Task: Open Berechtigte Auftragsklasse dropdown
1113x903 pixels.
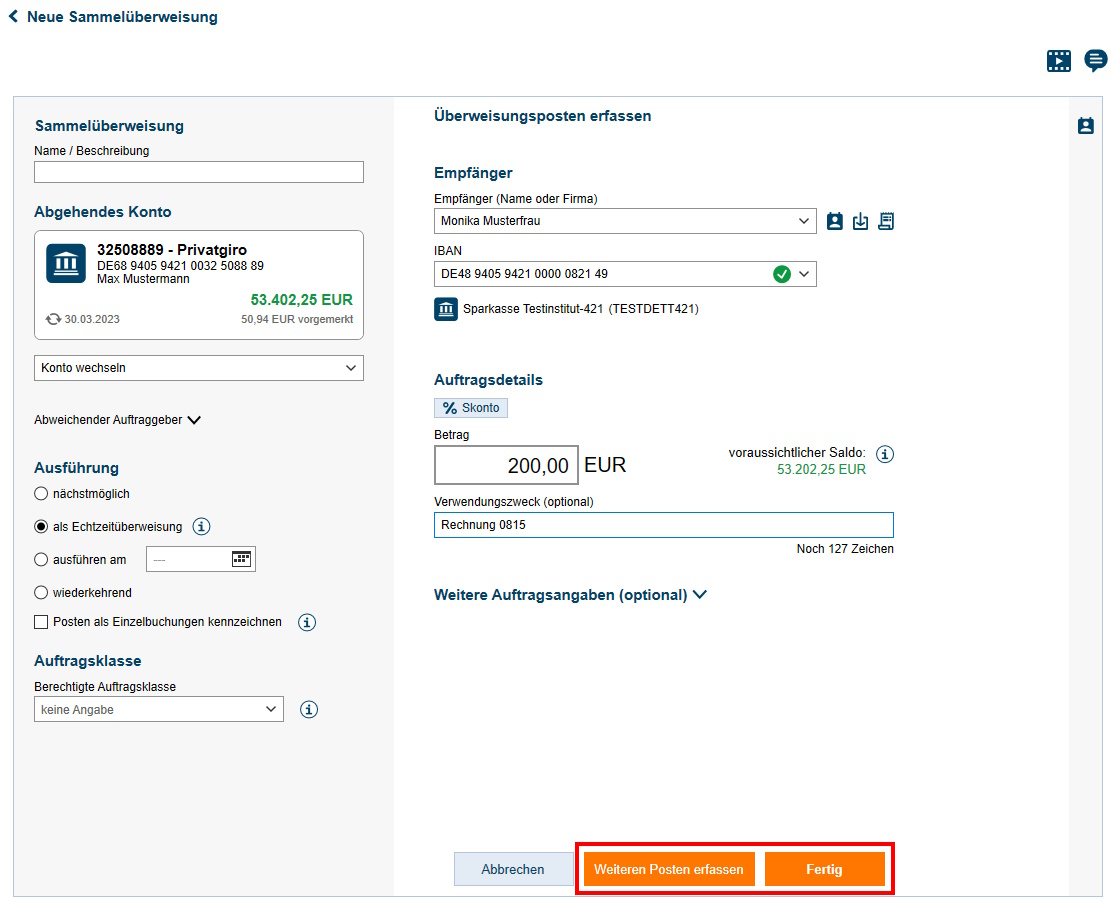Action: (159, 709)
